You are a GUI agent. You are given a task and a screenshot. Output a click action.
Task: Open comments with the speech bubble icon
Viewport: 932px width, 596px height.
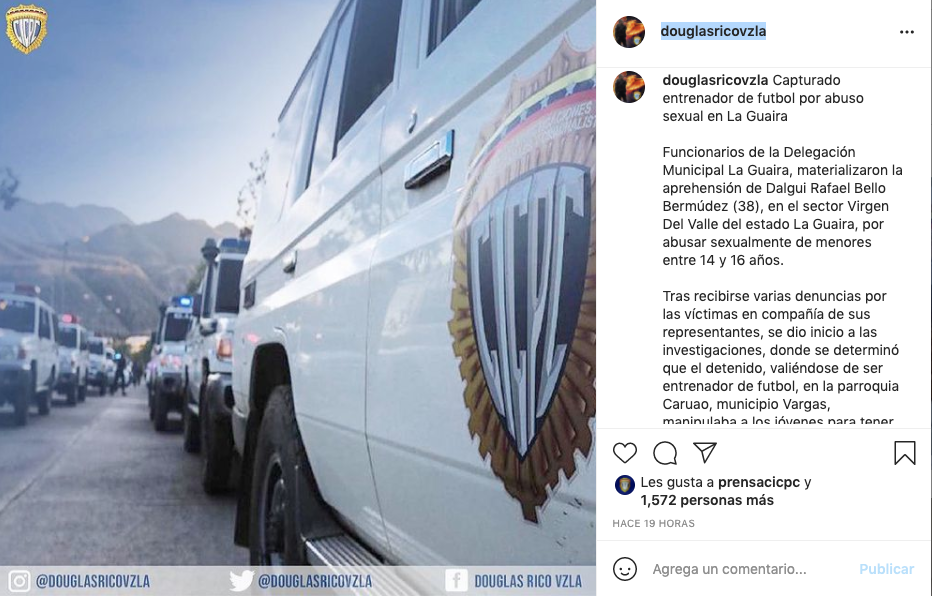[x=665, y=453]
